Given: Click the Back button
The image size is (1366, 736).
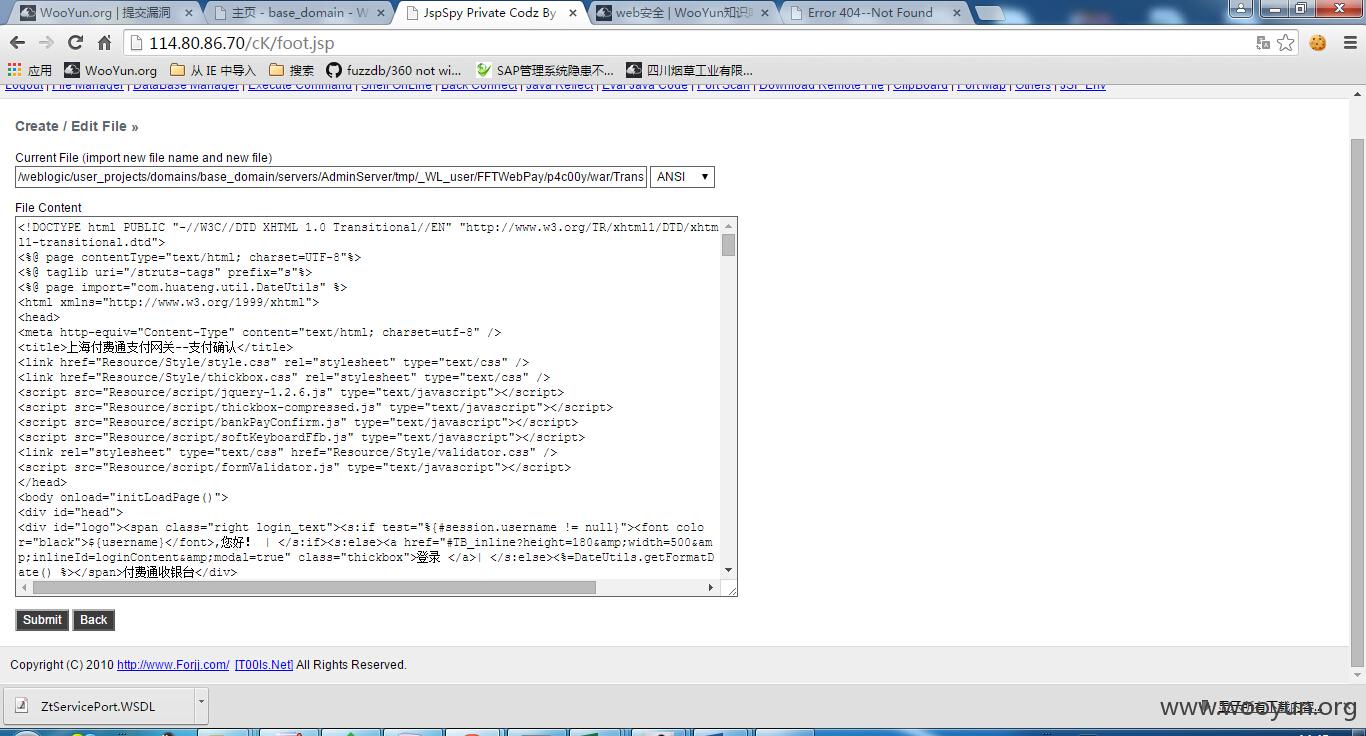Looking at the screenshot, I should coord(94,620).
